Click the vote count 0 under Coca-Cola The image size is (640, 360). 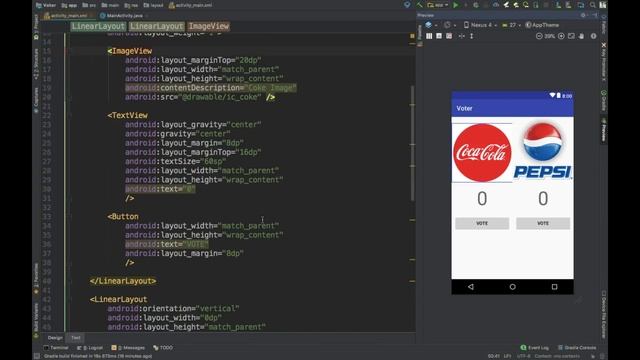(x=482, y=199)
